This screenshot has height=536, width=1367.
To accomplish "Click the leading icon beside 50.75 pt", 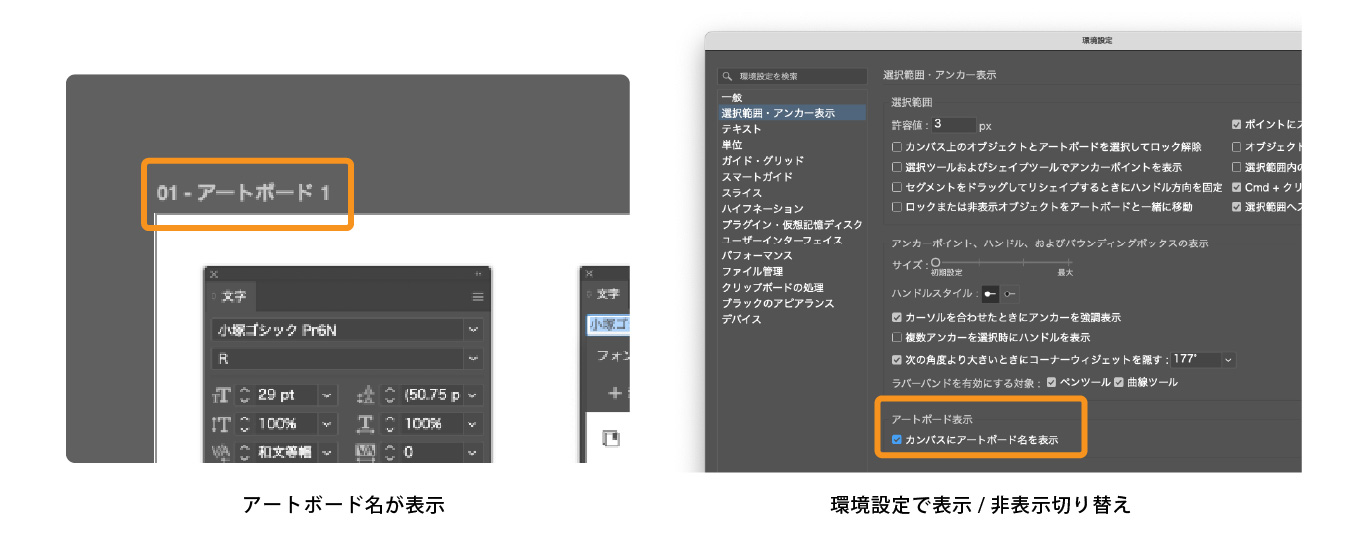I will click(x=366, y=395).
